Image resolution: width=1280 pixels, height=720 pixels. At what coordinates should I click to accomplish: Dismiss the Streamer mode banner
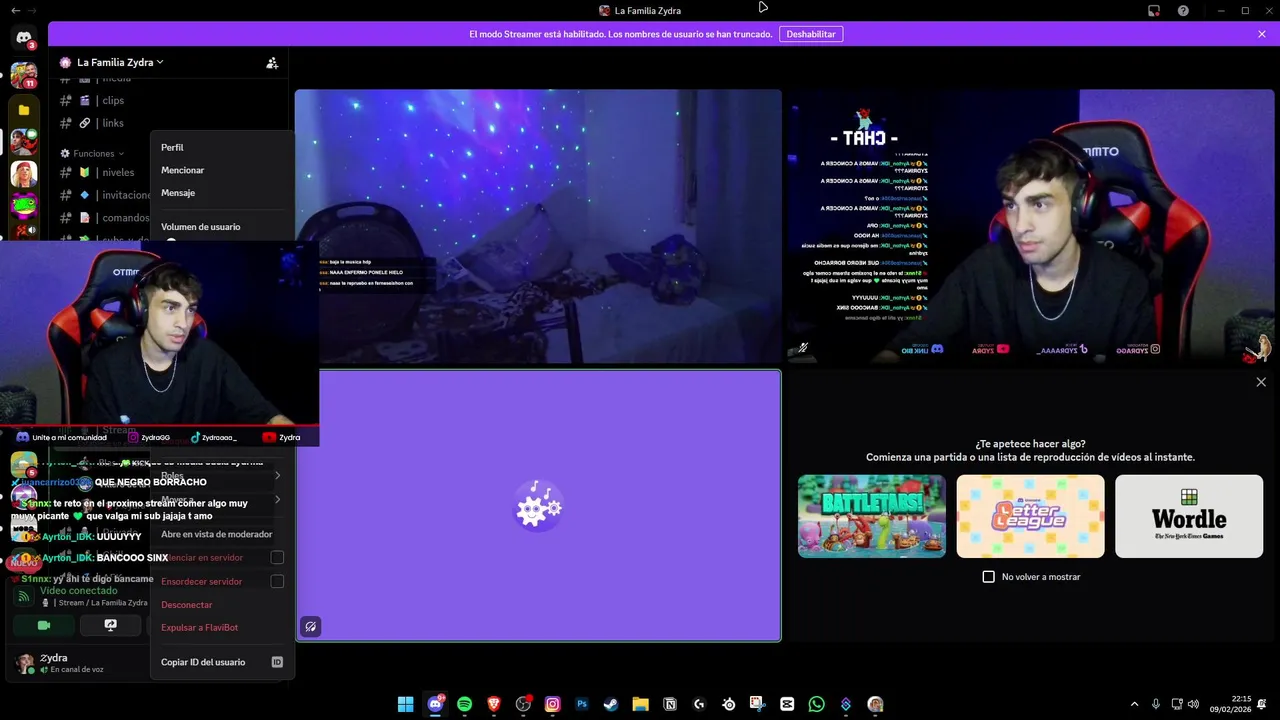point(1262,34)
